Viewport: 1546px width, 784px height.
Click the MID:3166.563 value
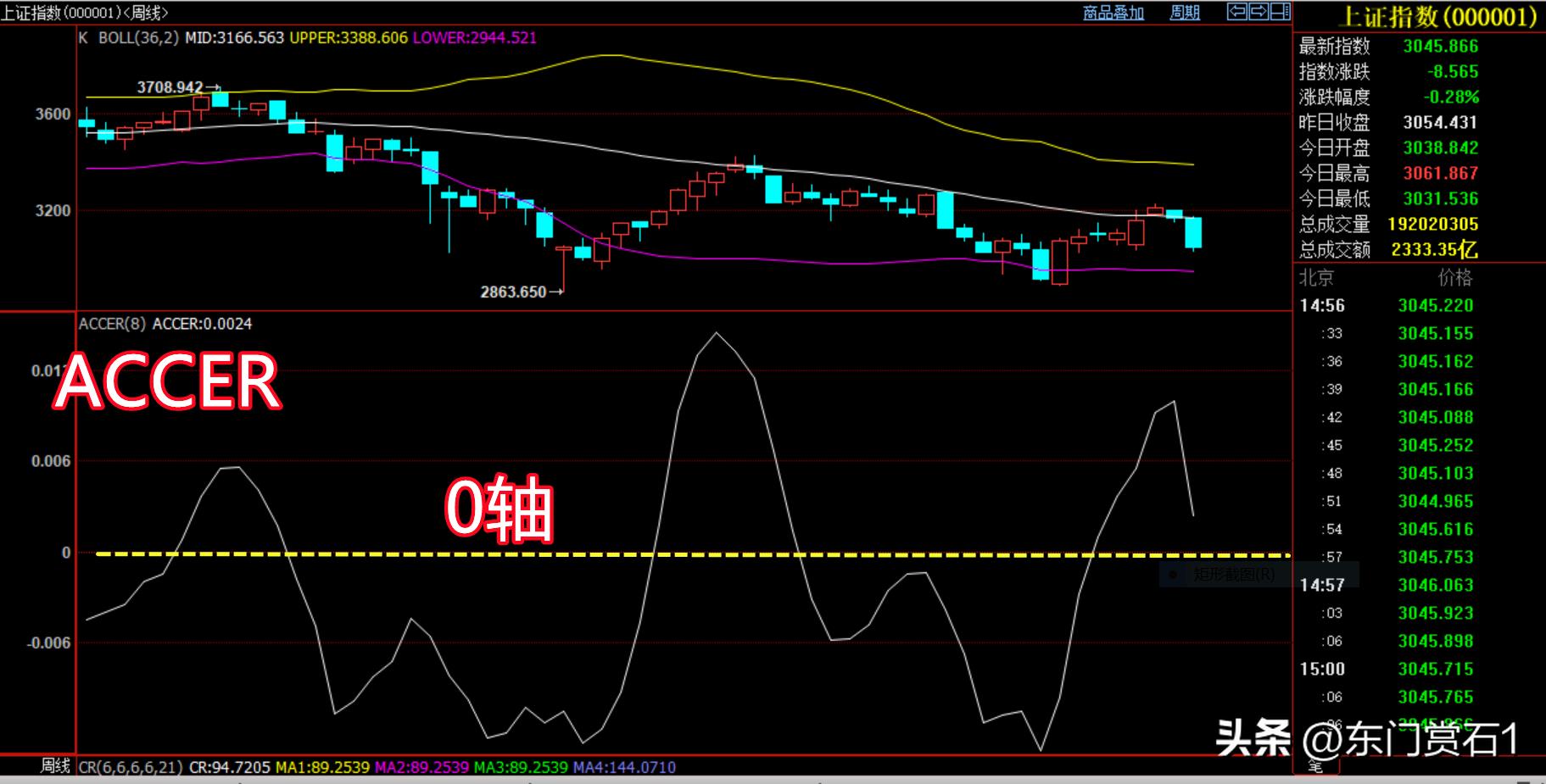point(235,38)
